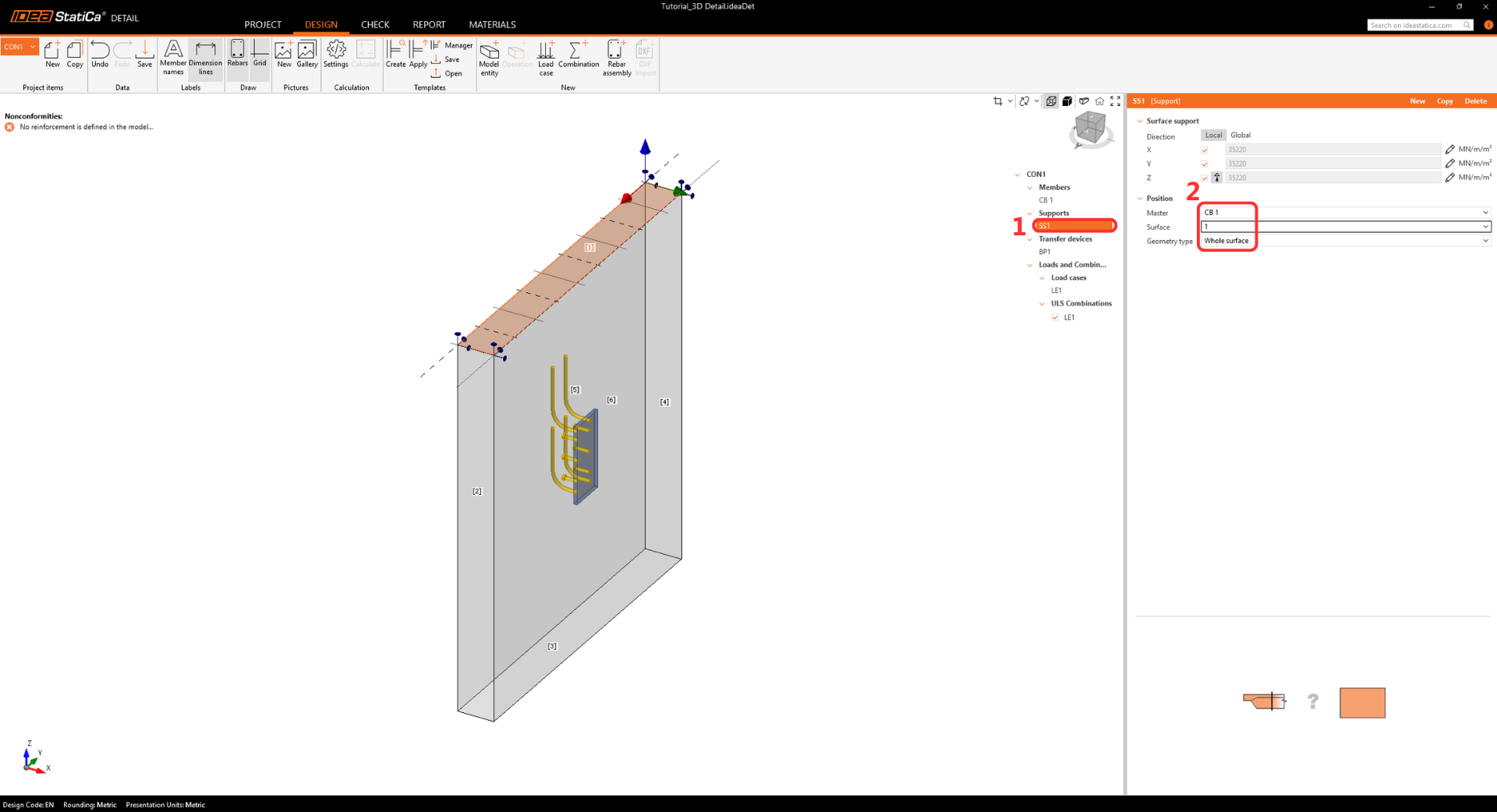Collapse the Transfer devices tree node
Screen dimensions: 1497x812
coord(1030,239)
